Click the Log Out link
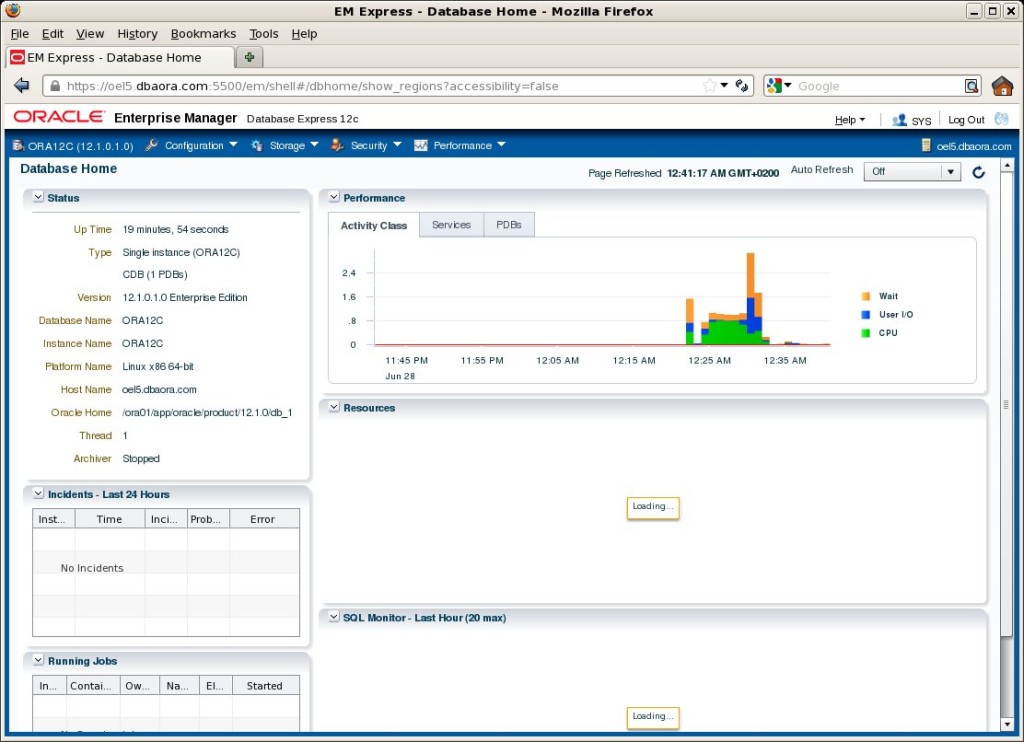Viewport: 1024px width, 742px height. [x=966, y=120]
